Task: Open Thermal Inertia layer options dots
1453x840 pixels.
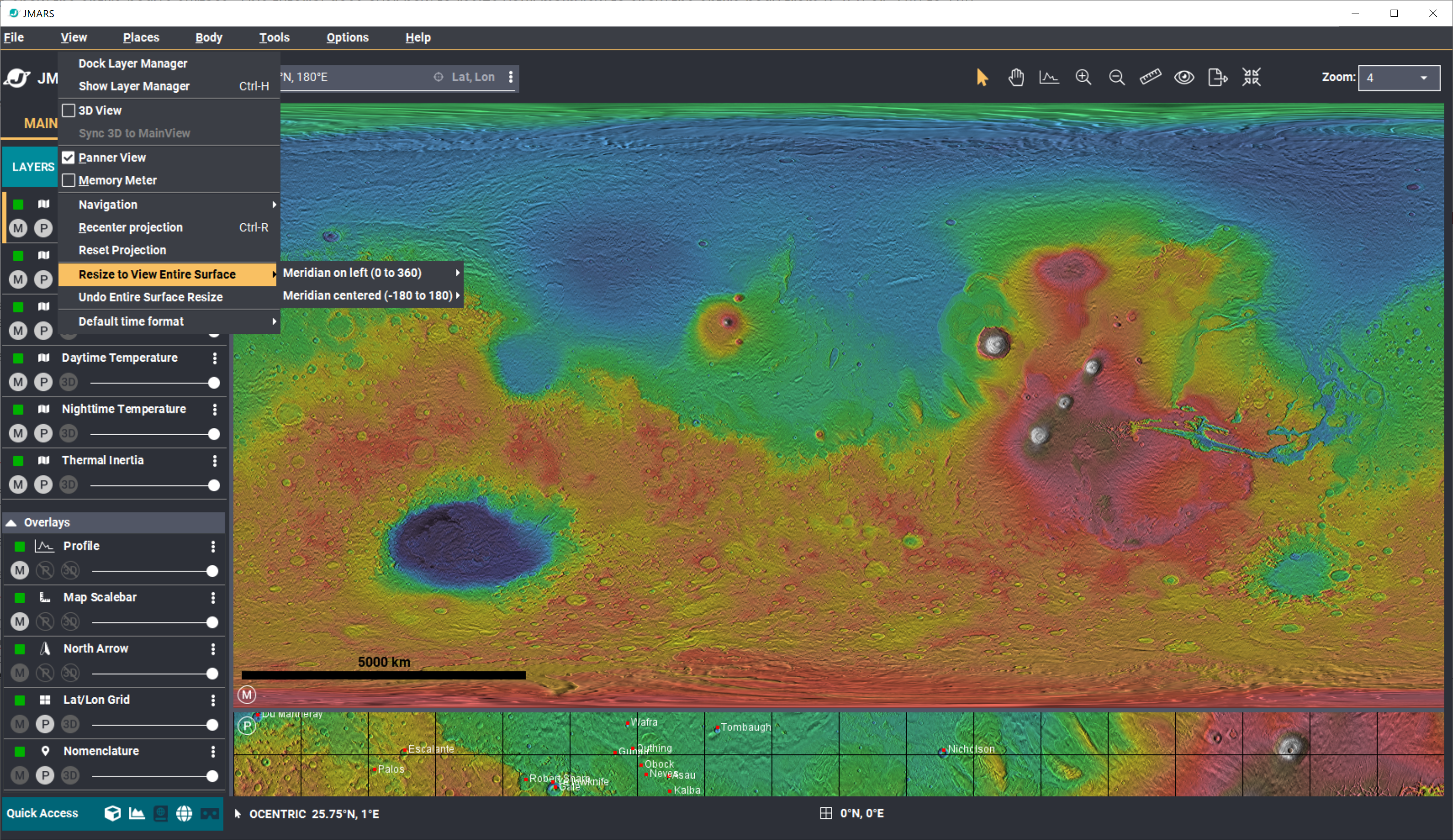Action: pyautogui.click(x=214, y=460)
